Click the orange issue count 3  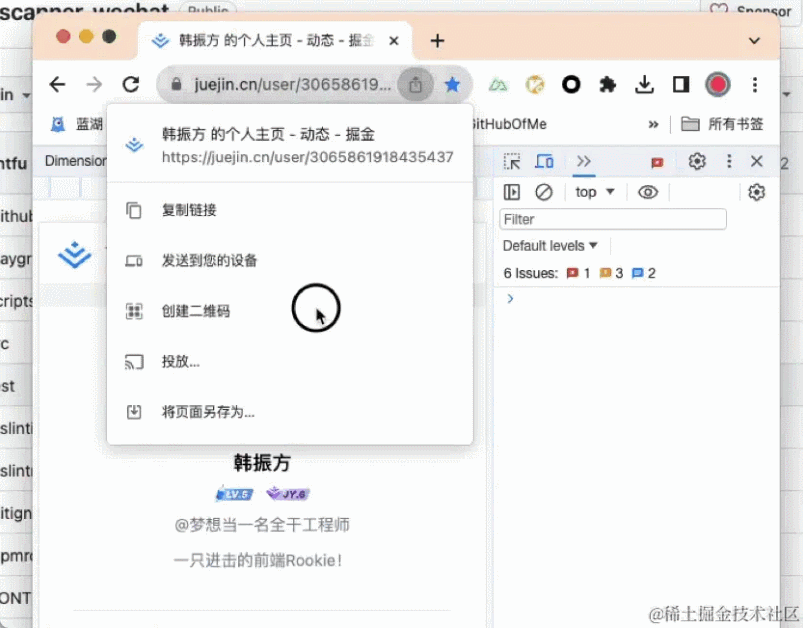coord(611,274)
